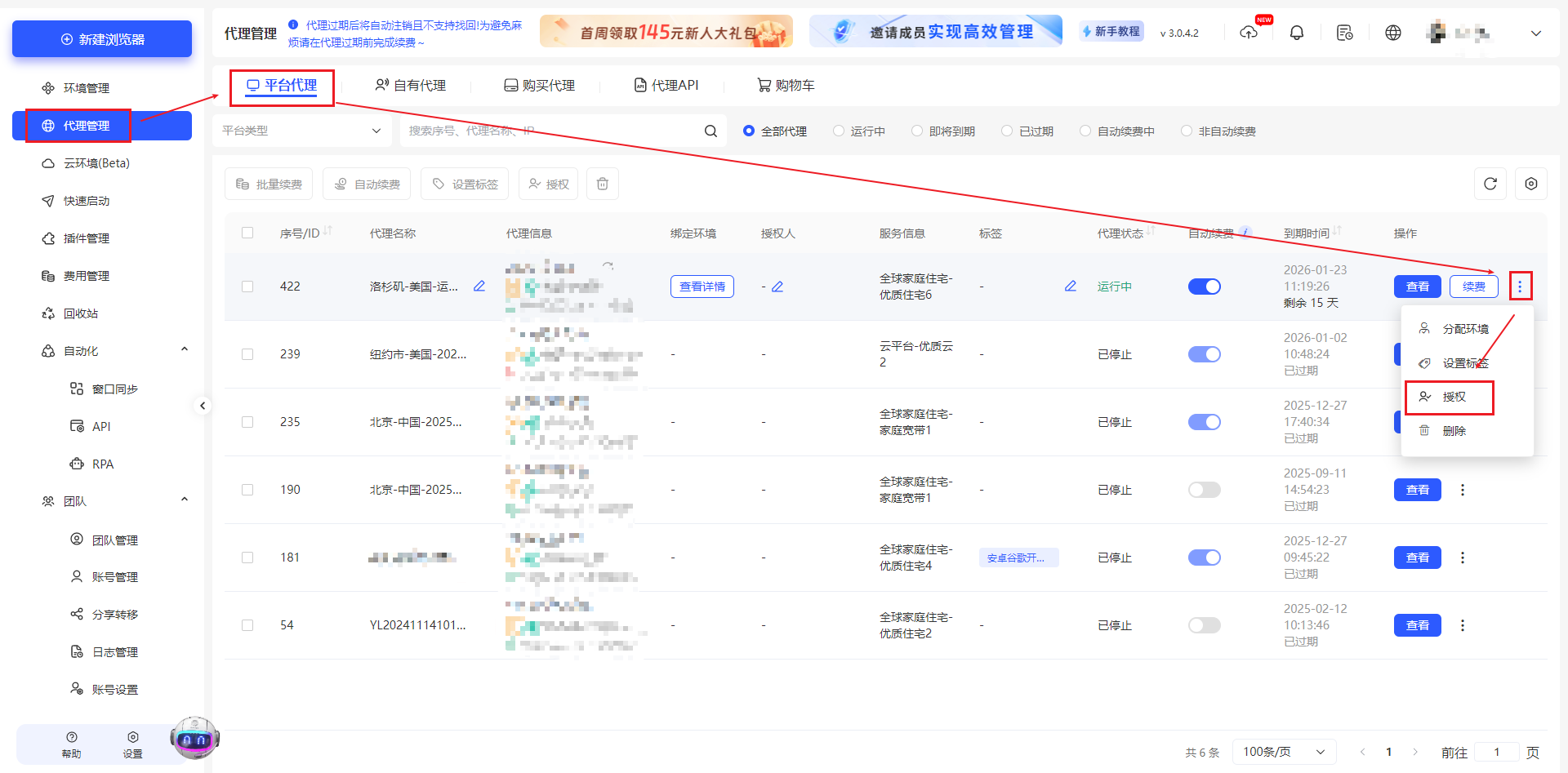1568x773 pixels.
Task: Click the notification bell icon
Action: [x=1296, y=32]
